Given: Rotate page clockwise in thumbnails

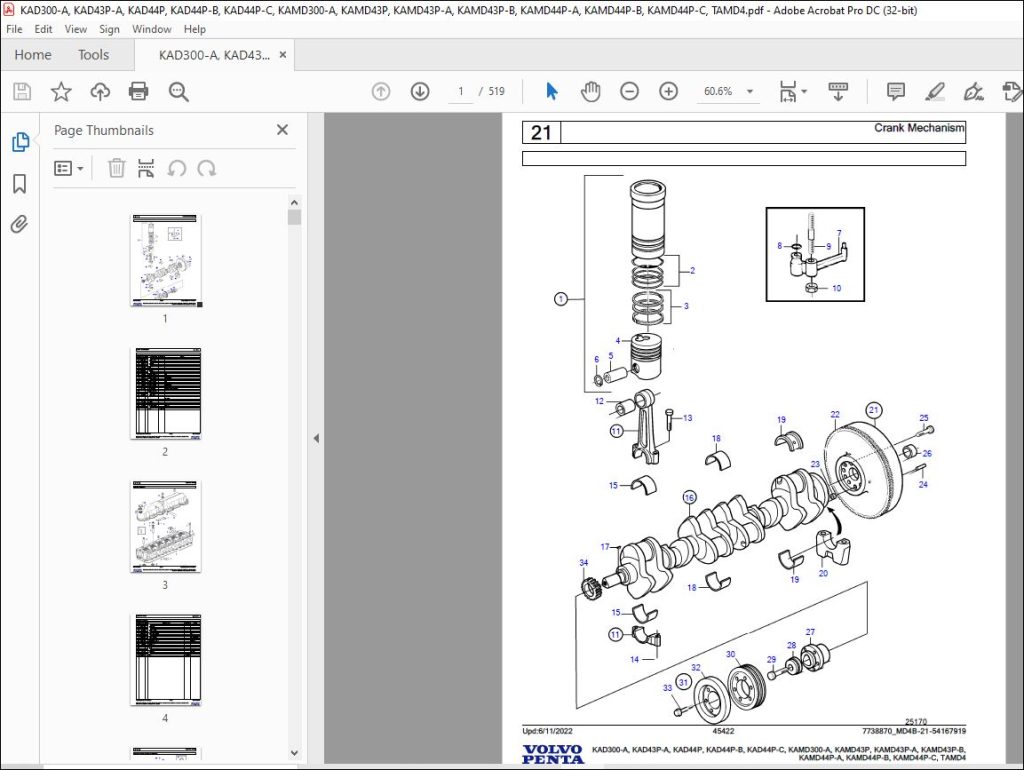Looking at the screenshot, I should 207,168.
